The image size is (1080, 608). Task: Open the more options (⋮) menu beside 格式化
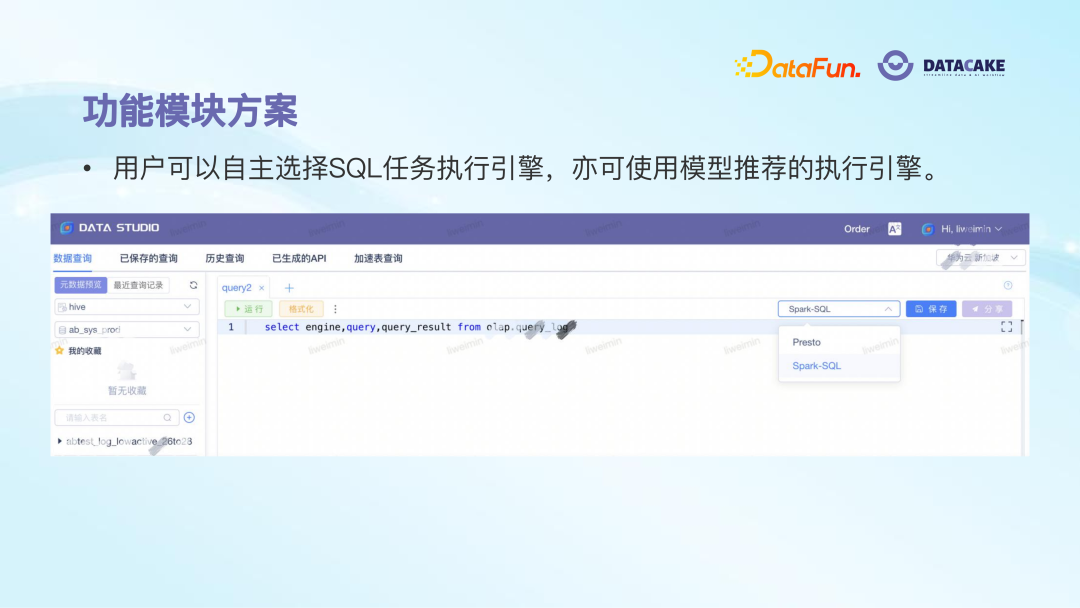pyautogui.click(x=334, y=309)
